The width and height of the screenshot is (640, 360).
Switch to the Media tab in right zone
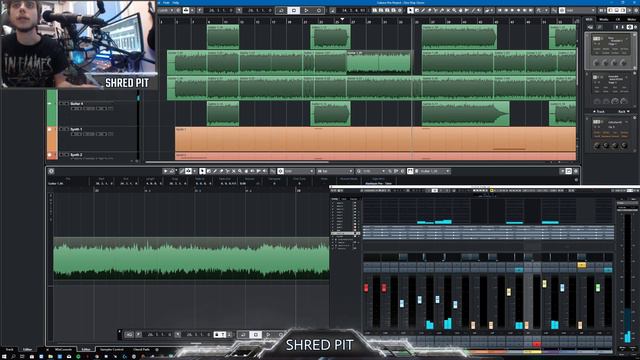coord(603,19)
